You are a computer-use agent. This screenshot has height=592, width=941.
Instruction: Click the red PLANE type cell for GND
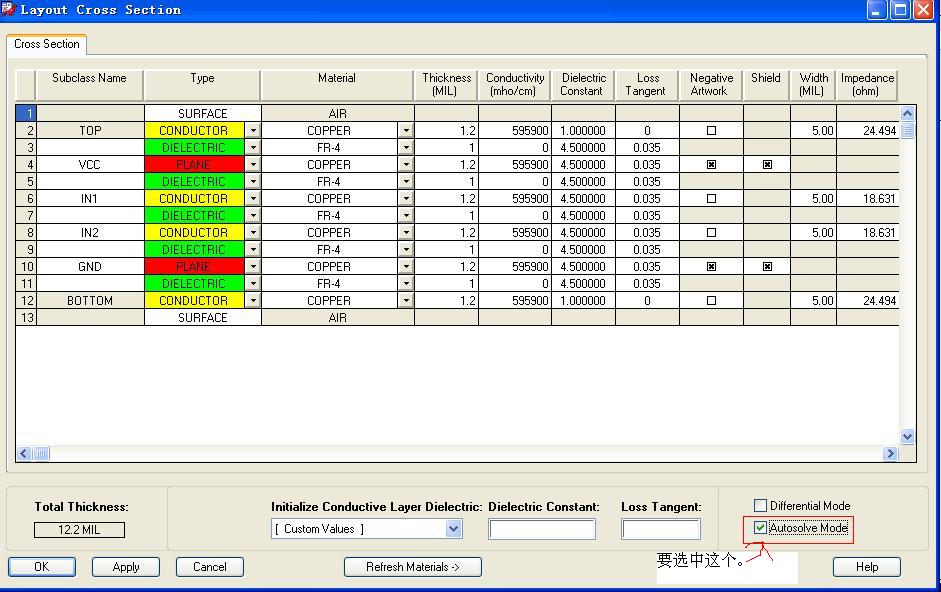point(194,267)
